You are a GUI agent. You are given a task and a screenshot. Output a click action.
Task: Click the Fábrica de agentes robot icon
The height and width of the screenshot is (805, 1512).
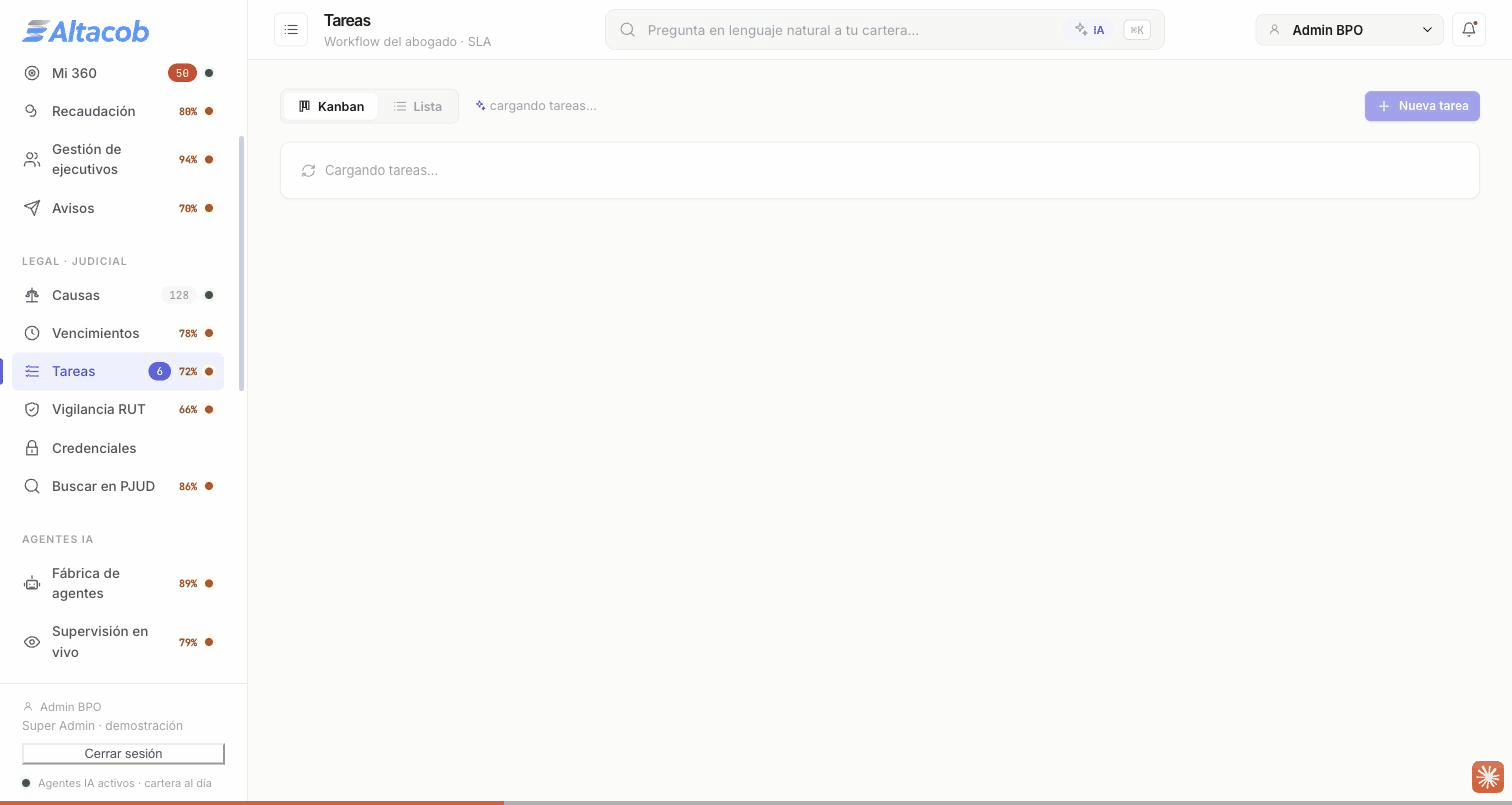pyautogui.click(x=32, y=583)
